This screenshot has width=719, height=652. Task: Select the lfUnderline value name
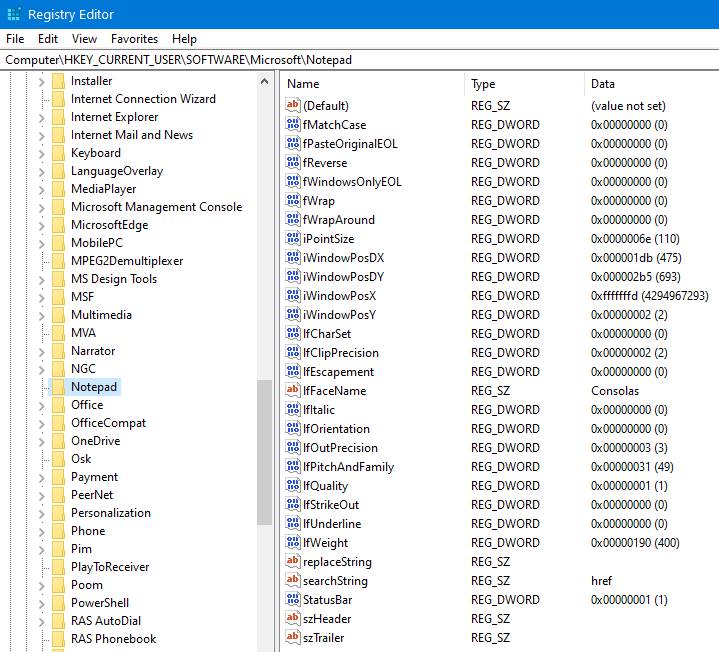[332, 524]
